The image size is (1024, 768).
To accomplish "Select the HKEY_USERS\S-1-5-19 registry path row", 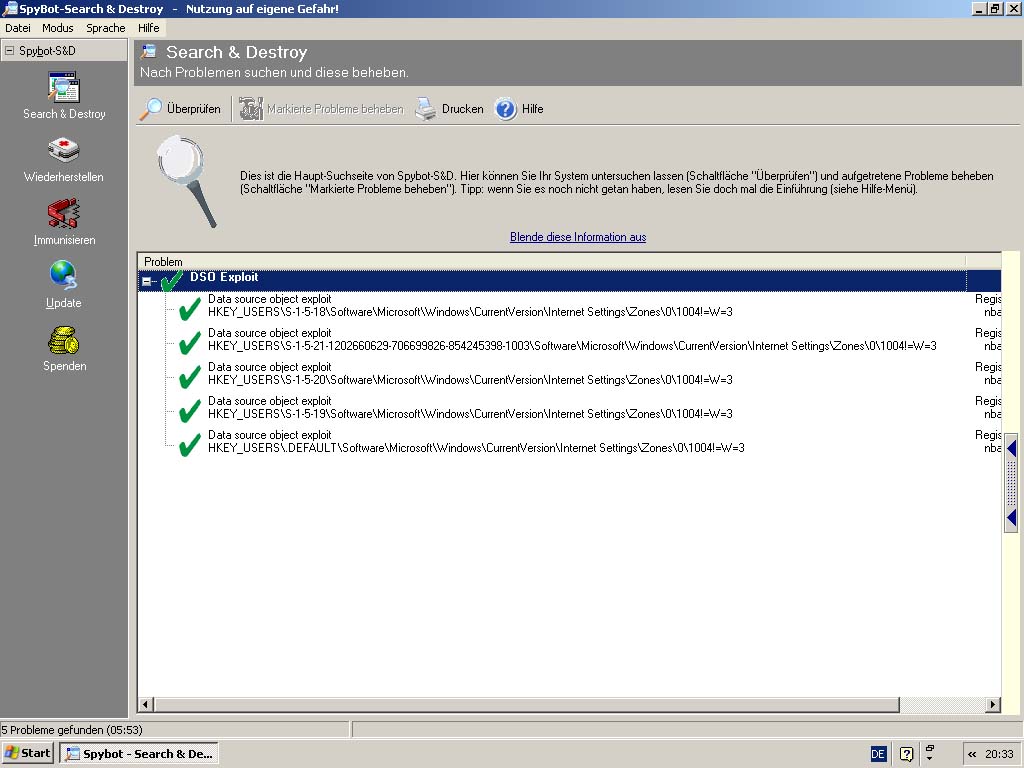I will 470,414.
